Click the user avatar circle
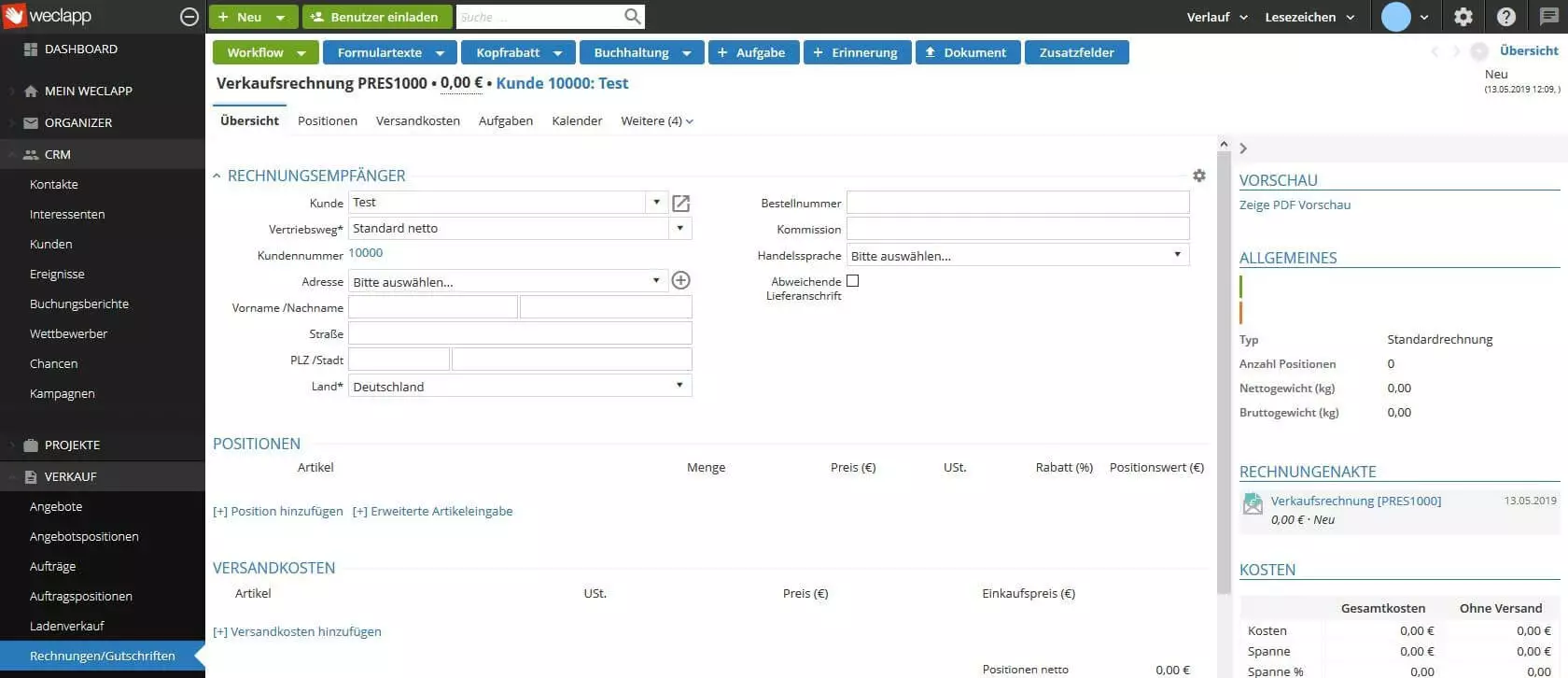Image resolution: width=1568 pixels, height=678 pixels. 1395,17
